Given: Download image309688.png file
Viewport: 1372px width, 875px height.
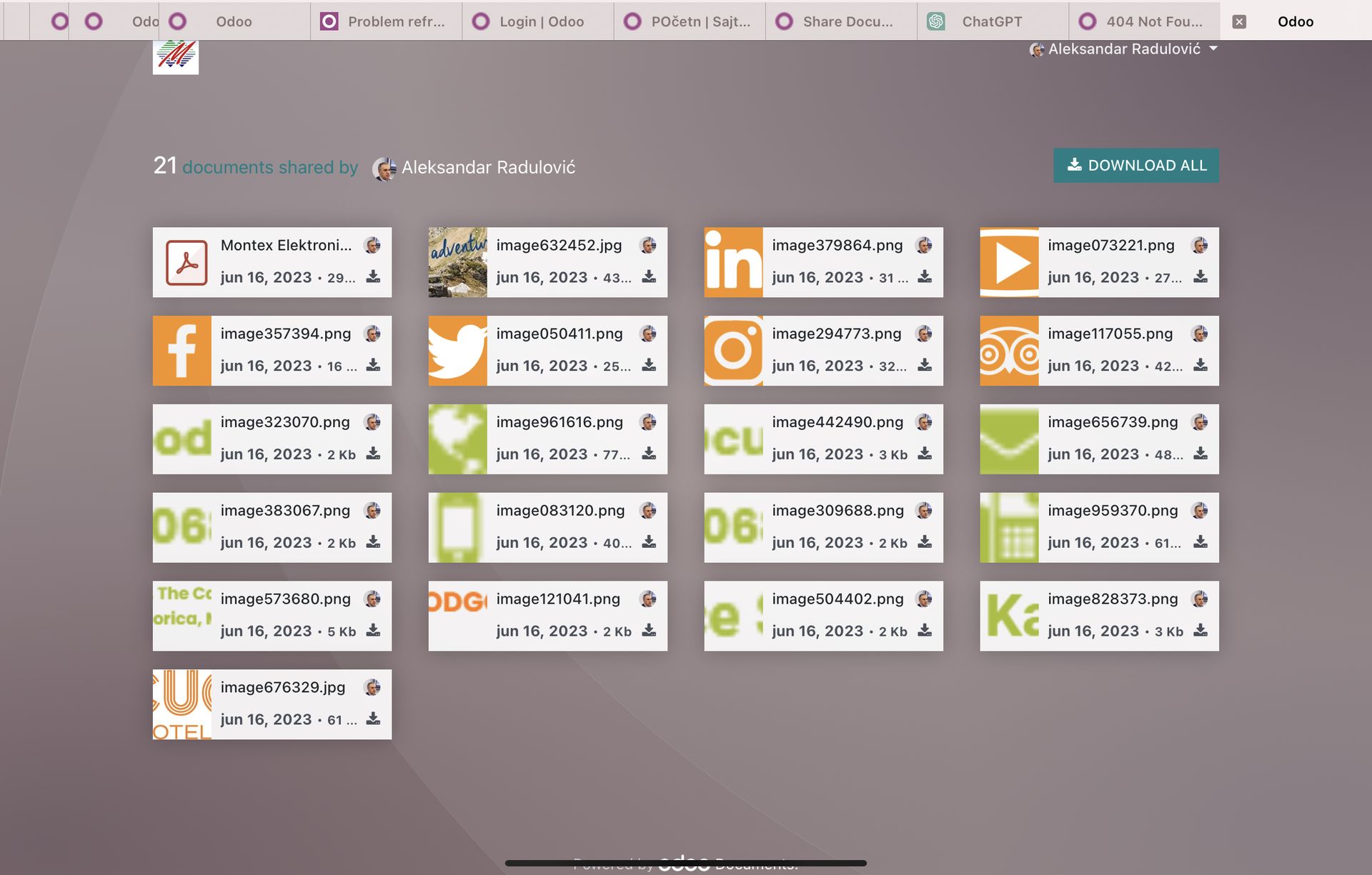Looking at the screenshot, I should [925, 542].
